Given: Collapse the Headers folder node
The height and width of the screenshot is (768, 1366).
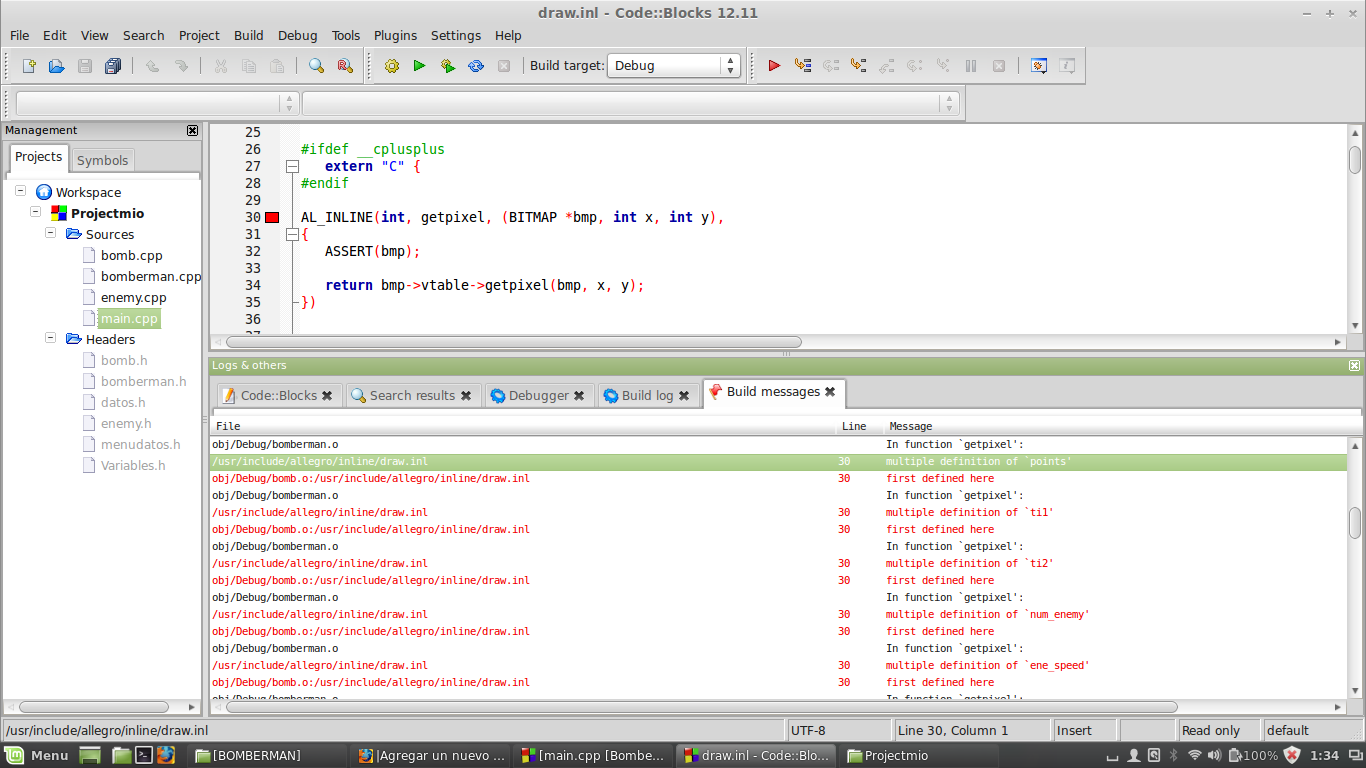Looking at the screenshot, I should [x=51, y=339].
